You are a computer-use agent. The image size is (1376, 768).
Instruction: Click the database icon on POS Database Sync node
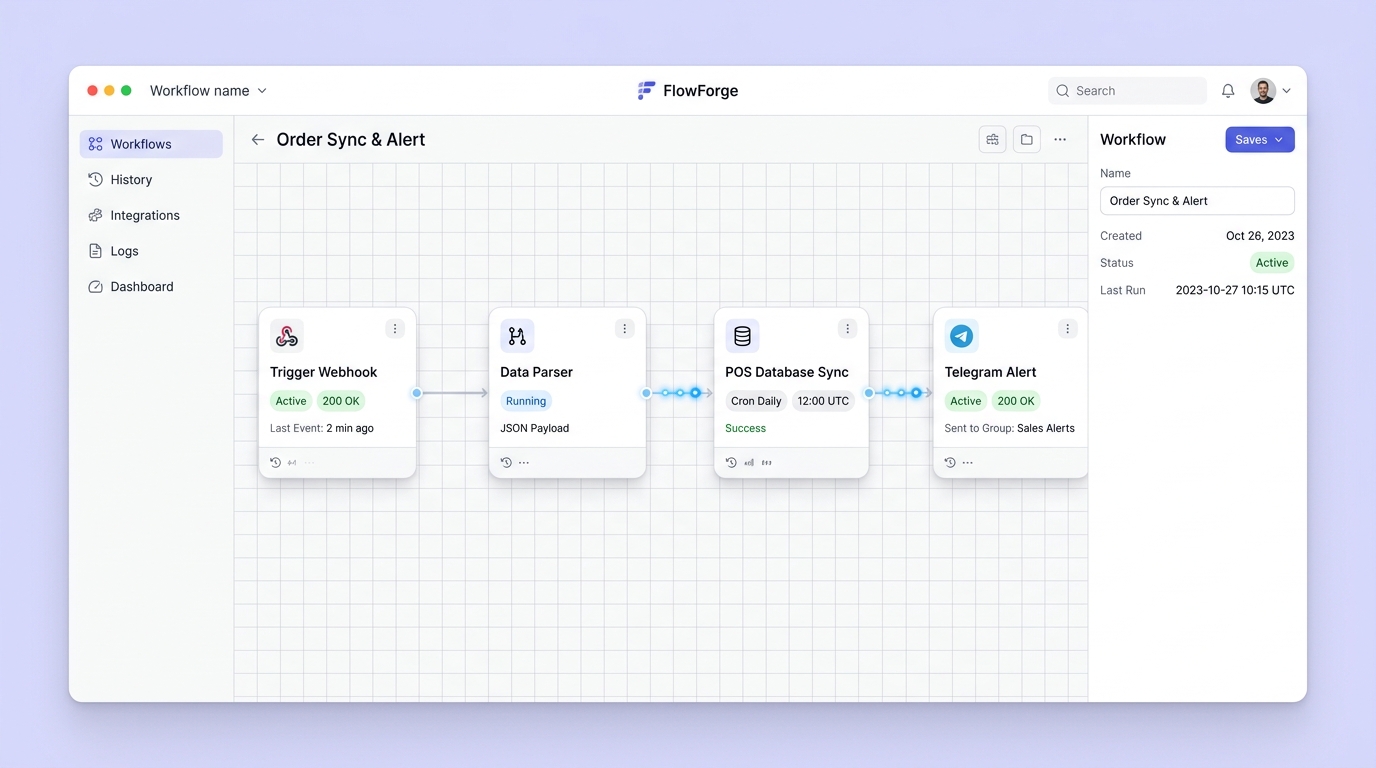click(x=742, y=336)
